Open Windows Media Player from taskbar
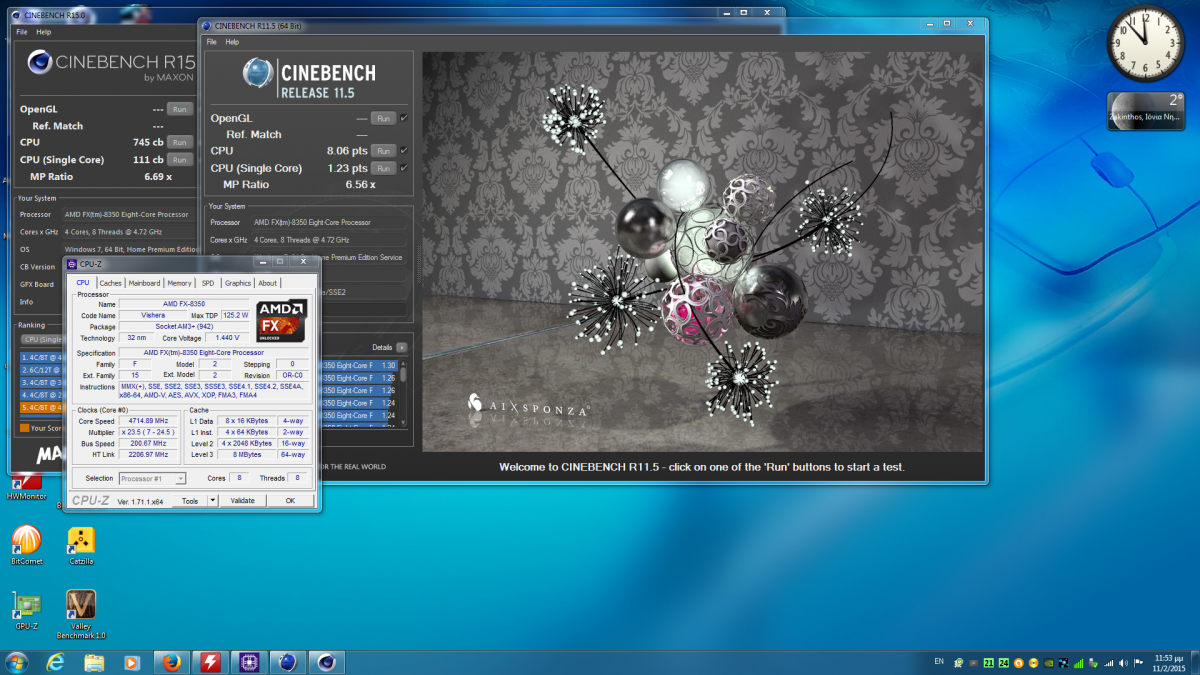1200x675 pixels. 131,662
